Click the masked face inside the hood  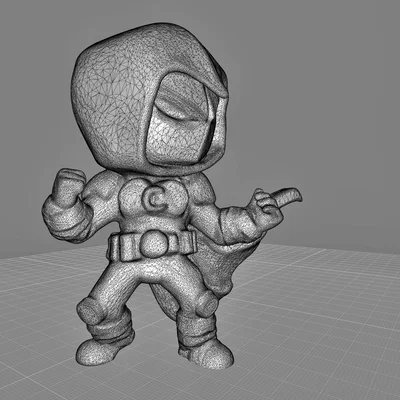click(x=180, y=123)
